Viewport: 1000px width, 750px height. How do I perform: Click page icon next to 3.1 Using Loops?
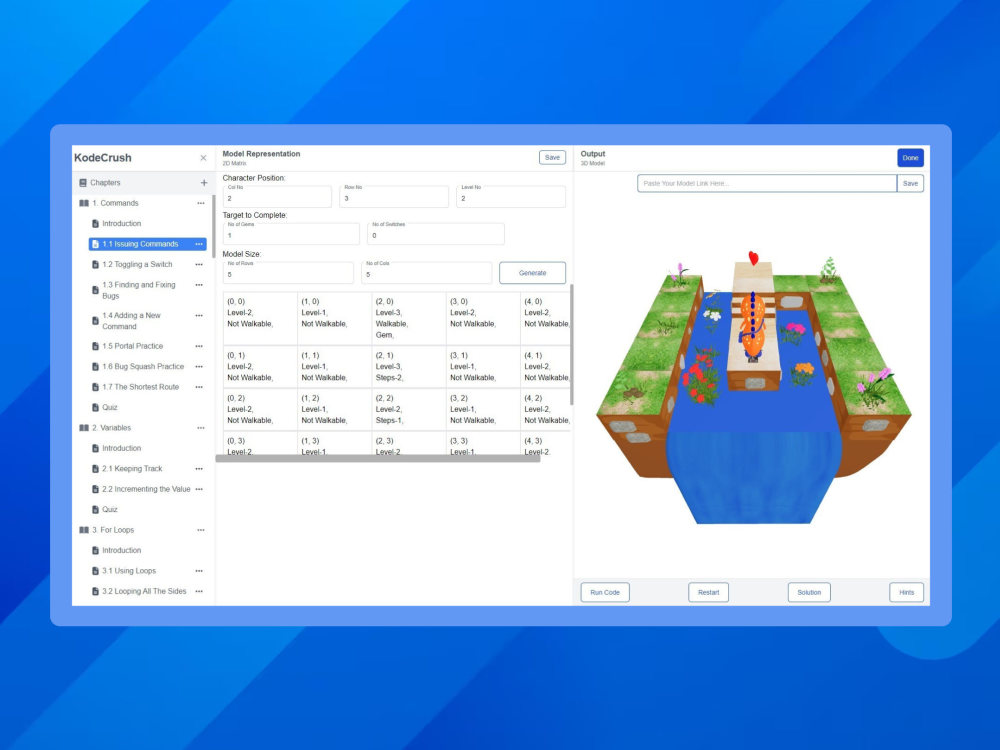(95, 571)
